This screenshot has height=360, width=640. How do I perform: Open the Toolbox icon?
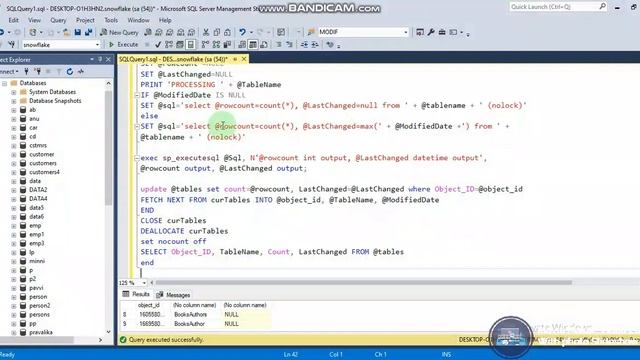(442, 32)
